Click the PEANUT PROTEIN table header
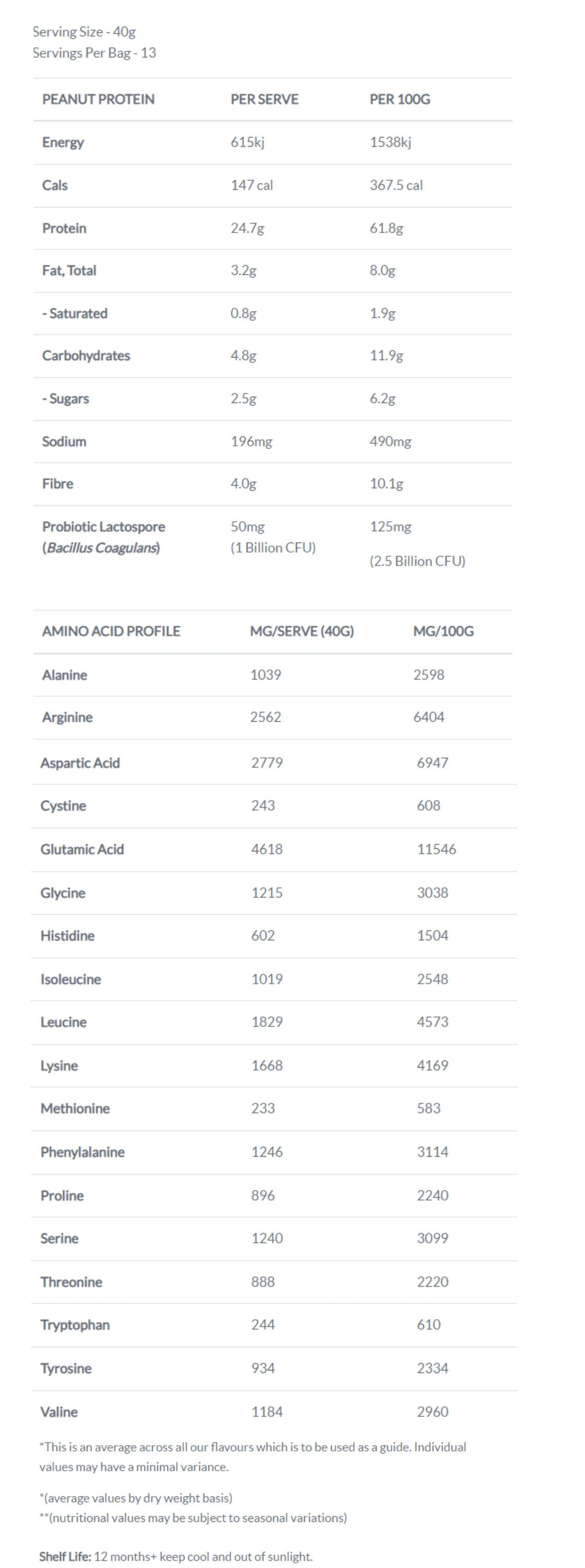585x1568 pixels. coord(98,99)
